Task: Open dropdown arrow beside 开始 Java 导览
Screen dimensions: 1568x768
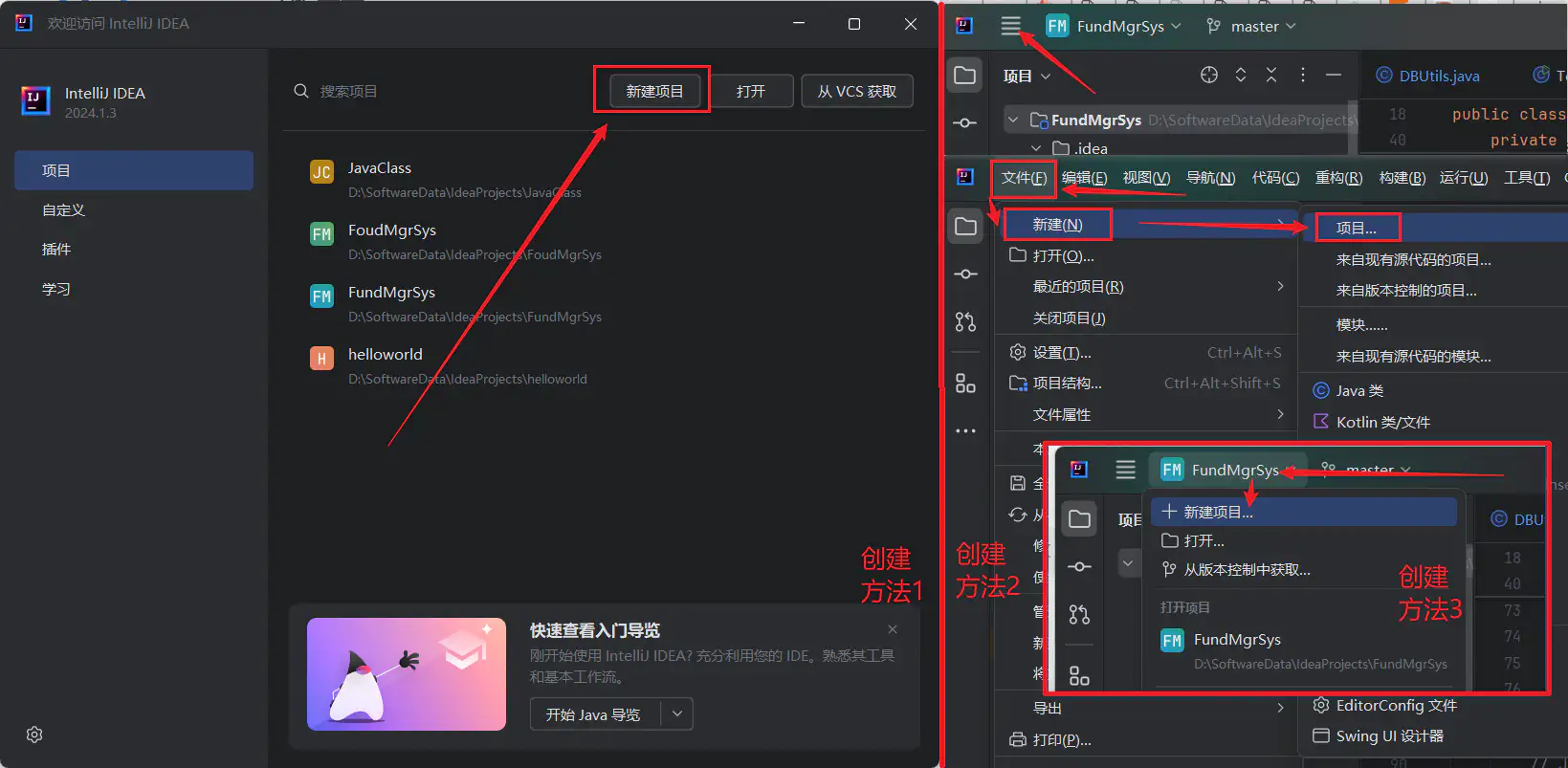Action: pos(677,714)
